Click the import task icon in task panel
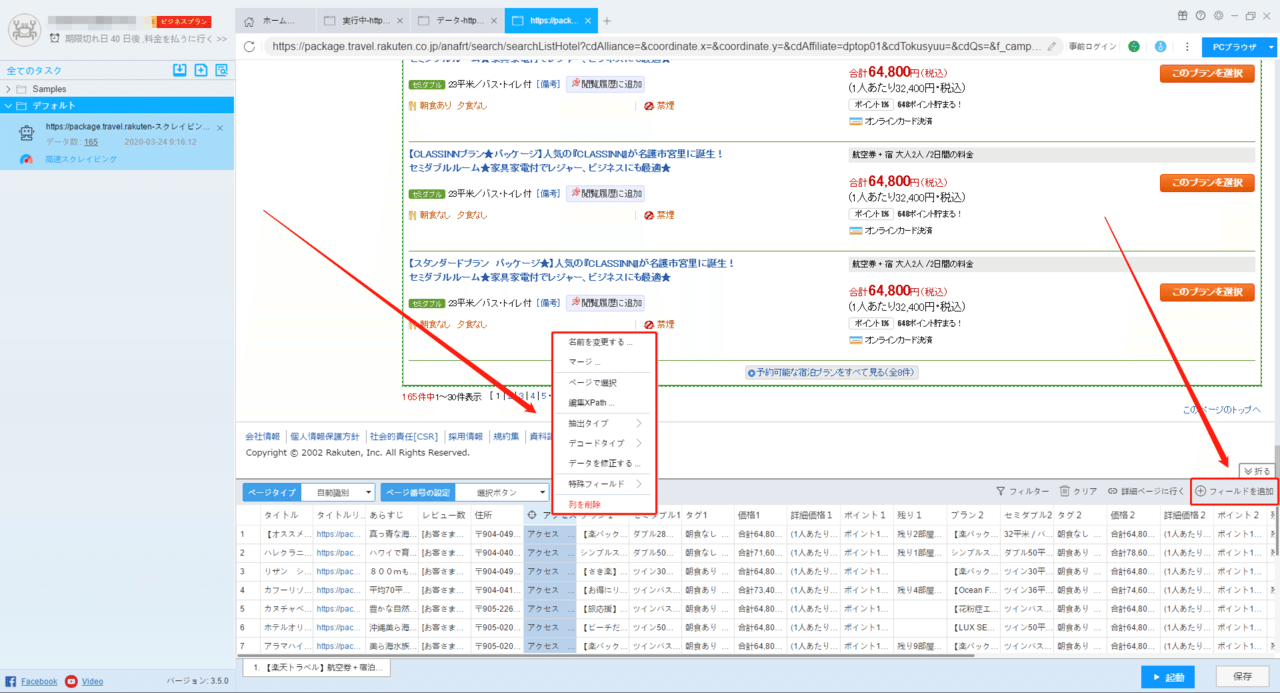1280x693 pixels. click(180, 70)
